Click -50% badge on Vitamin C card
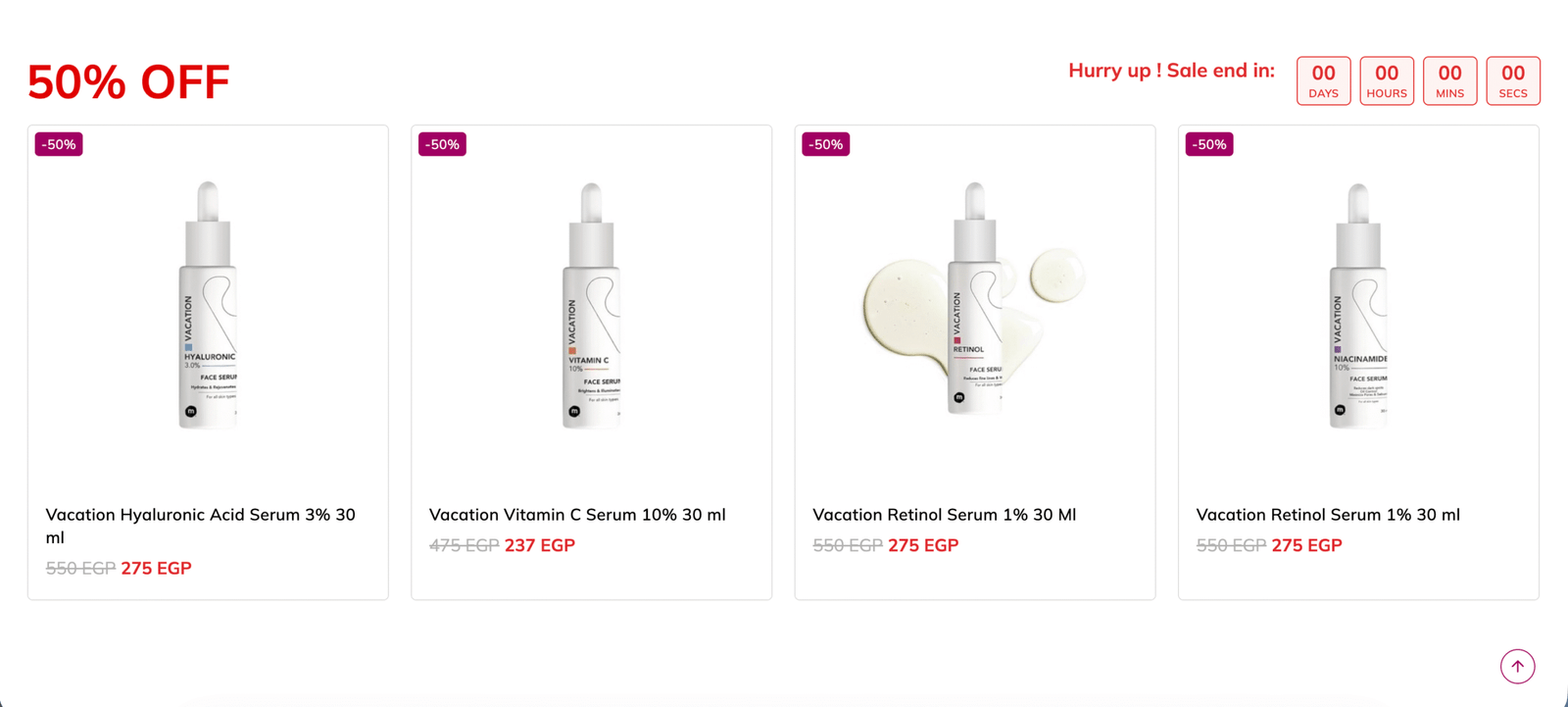 [442, 144]
